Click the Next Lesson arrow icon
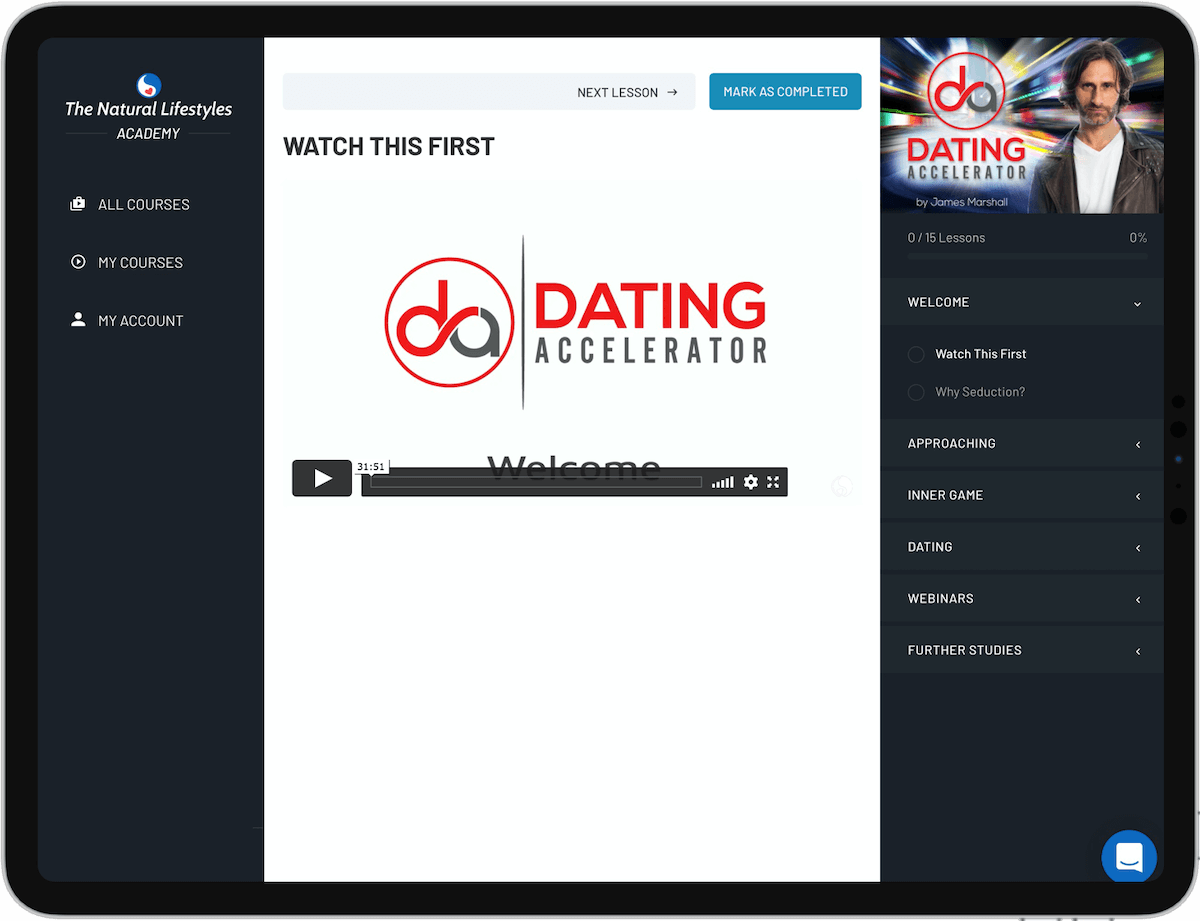The width and height of the screenshot is (1200, 921). pyautogui.click(x=672, y=92)
